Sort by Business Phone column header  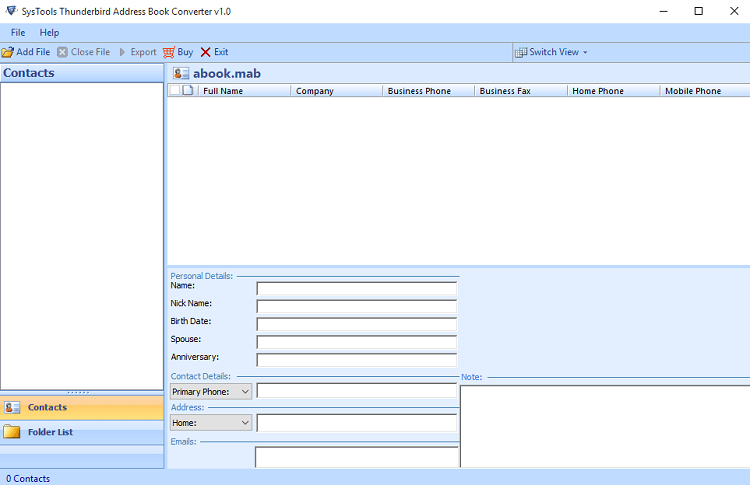tap(428, 90)
